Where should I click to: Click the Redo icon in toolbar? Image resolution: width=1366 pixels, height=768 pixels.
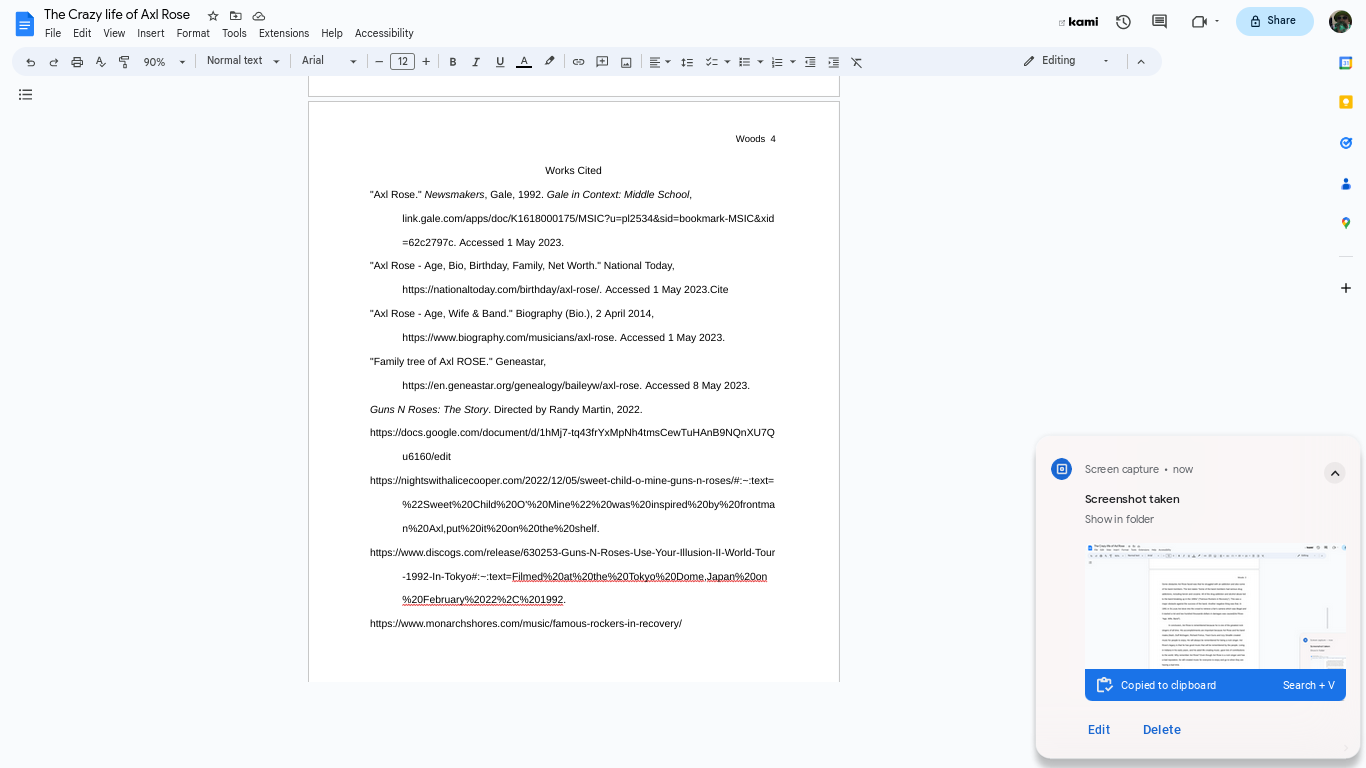[x=54, y=62]
